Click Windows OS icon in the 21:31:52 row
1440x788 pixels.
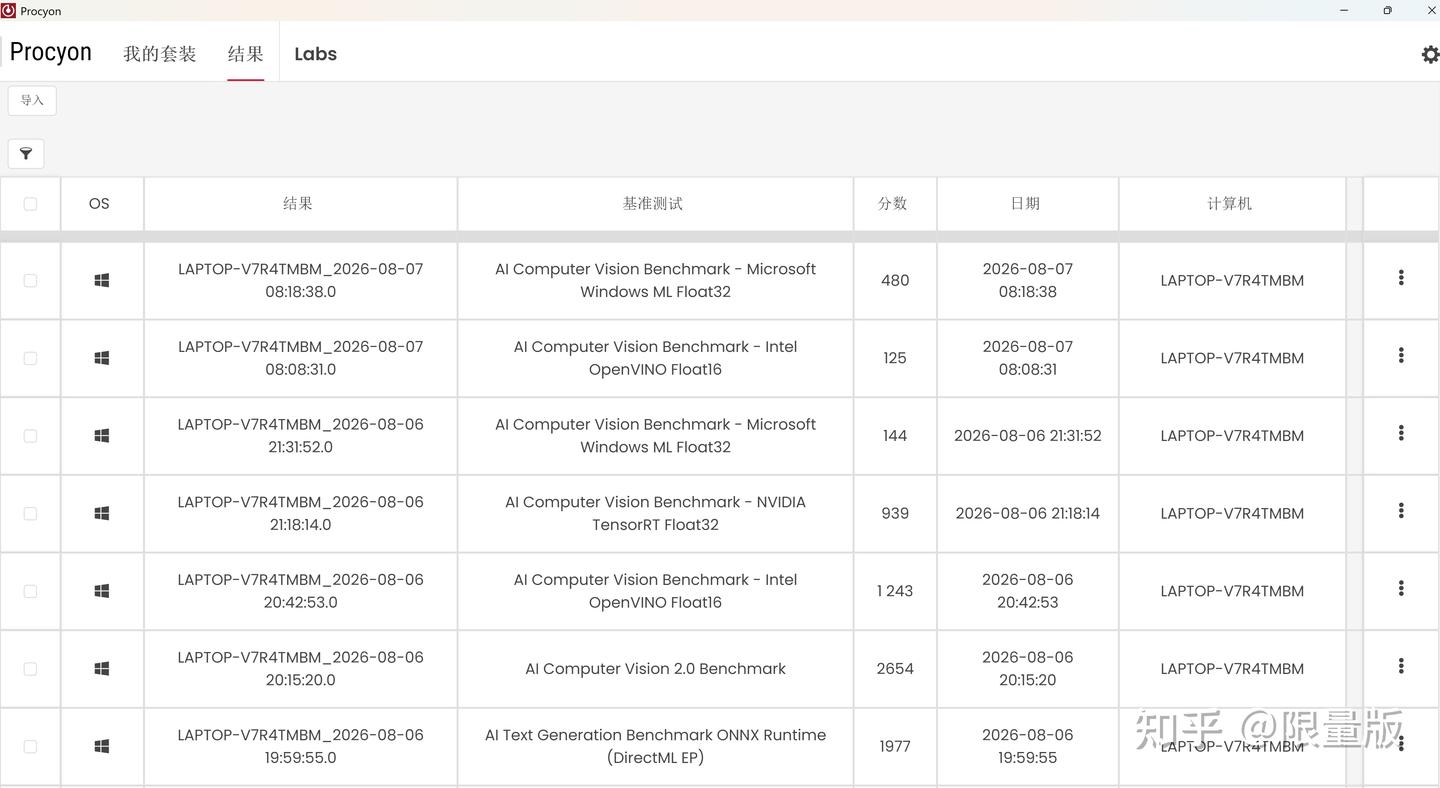[x=101, y=436]
